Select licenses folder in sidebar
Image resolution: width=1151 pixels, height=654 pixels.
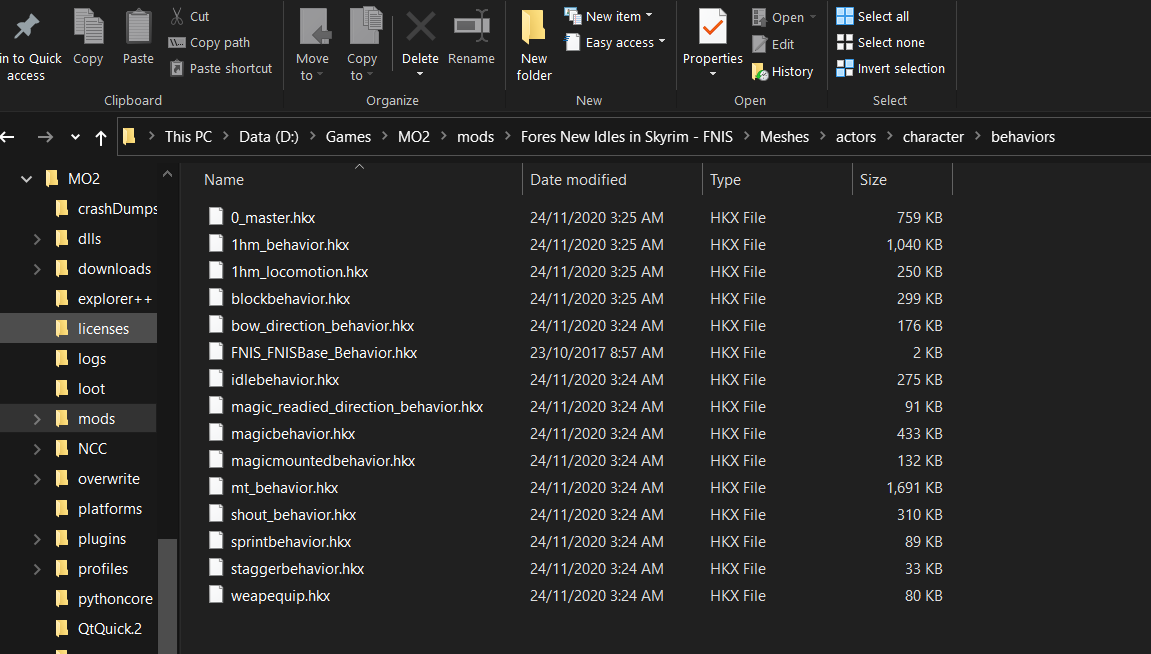point(79,329)
